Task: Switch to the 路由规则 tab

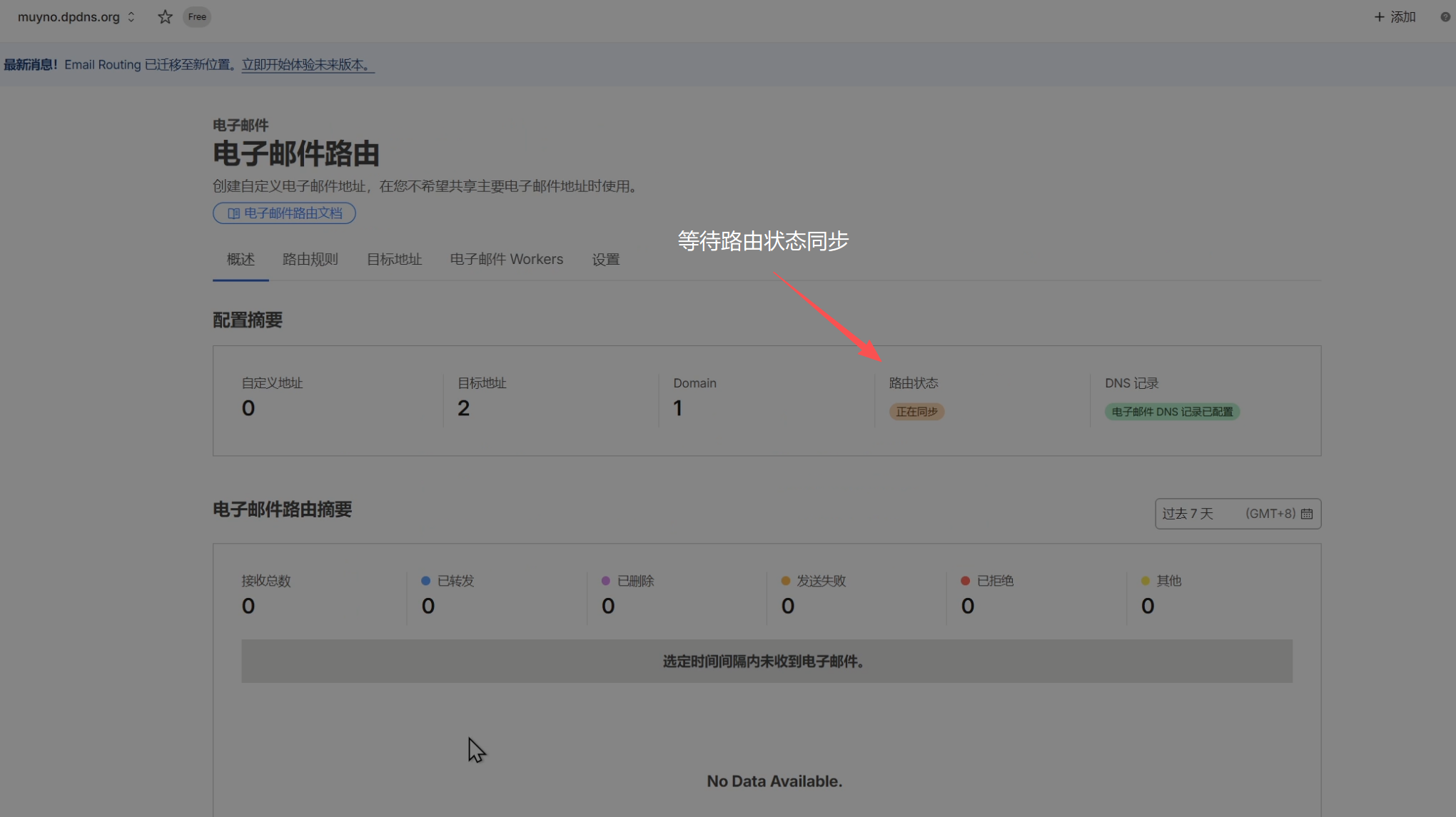Action: point(310,260)
